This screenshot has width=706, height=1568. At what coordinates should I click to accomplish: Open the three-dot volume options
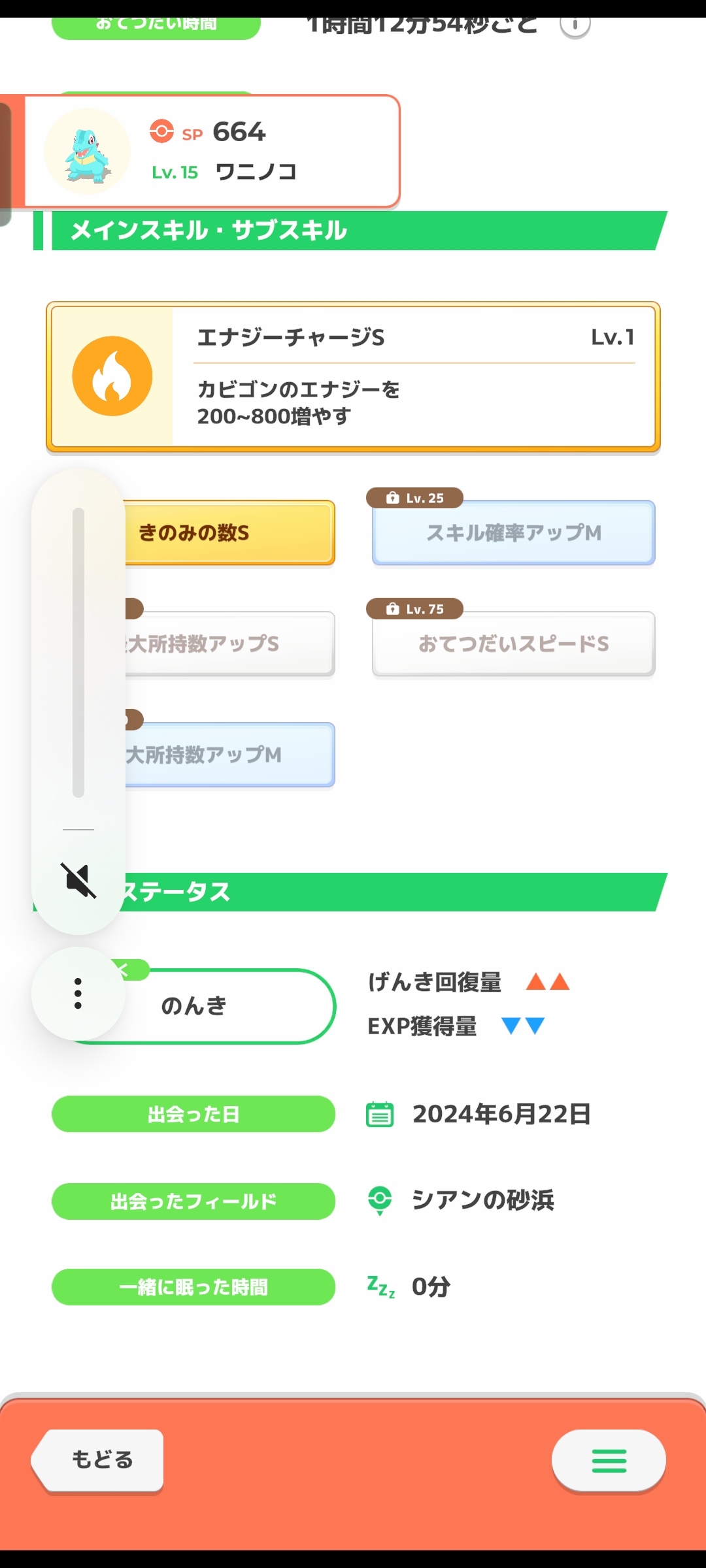click(78, 993)
